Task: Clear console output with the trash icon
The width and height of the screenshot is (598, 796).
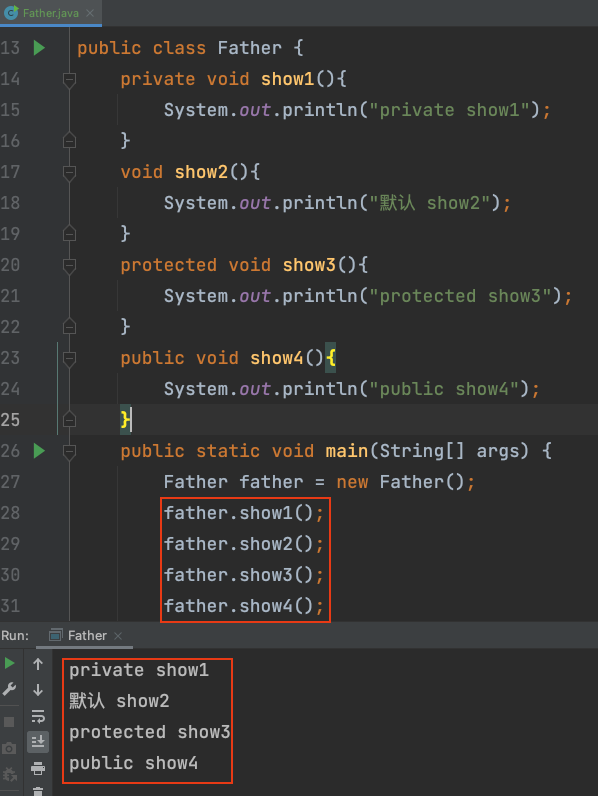Action: pos(38,791)
